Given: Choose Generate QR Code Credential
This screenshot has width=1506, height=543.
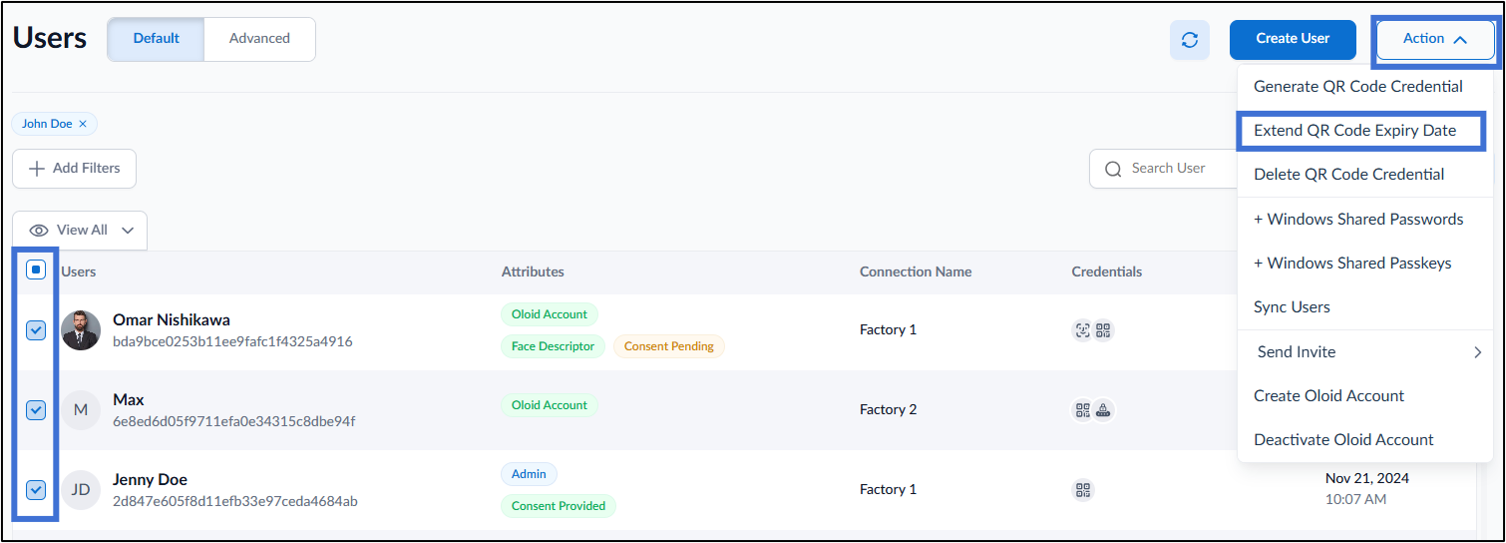Looking at the screenshot, I should point(1358,86).
